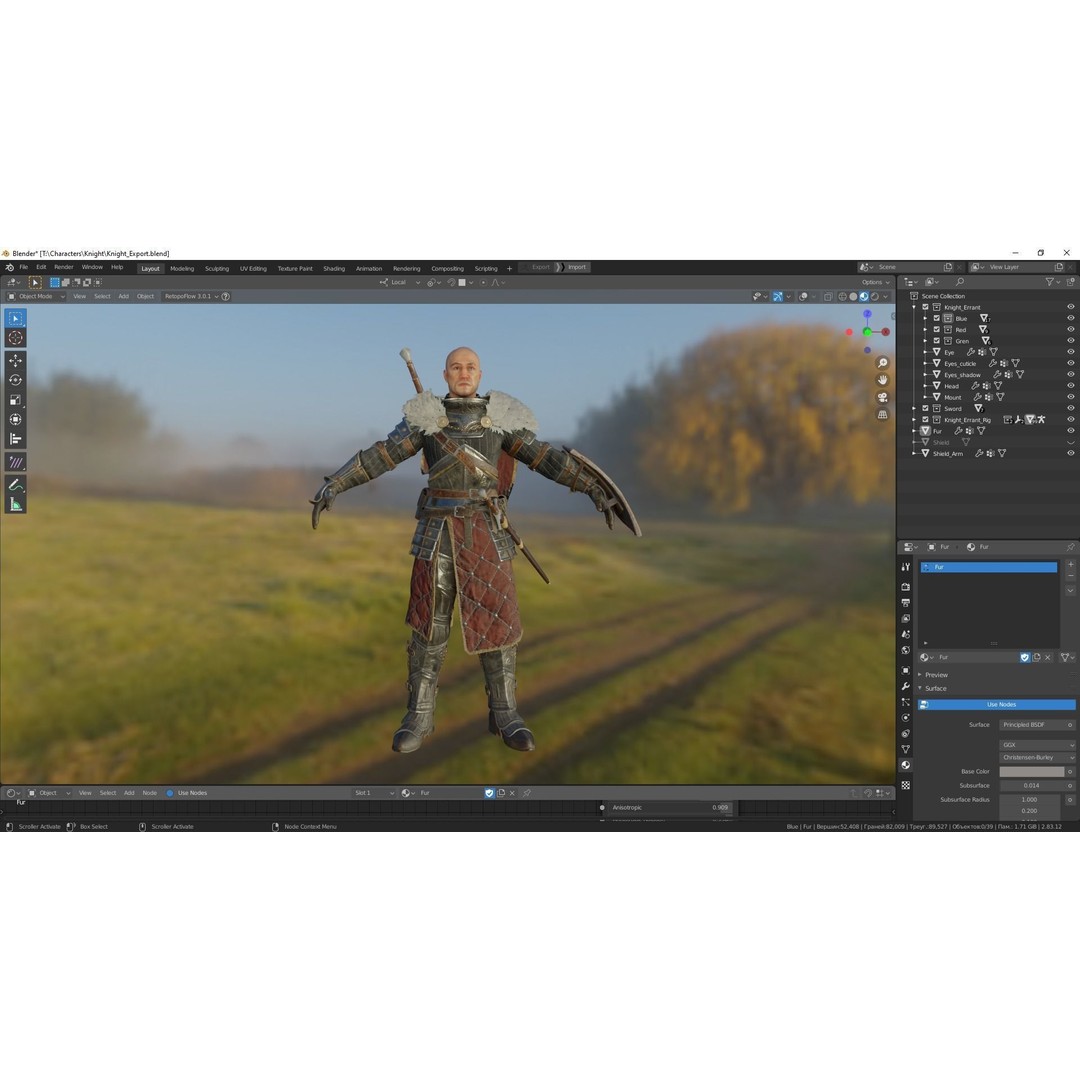
Task: Expand the Sword collection
Action: (x=914, y=408)
